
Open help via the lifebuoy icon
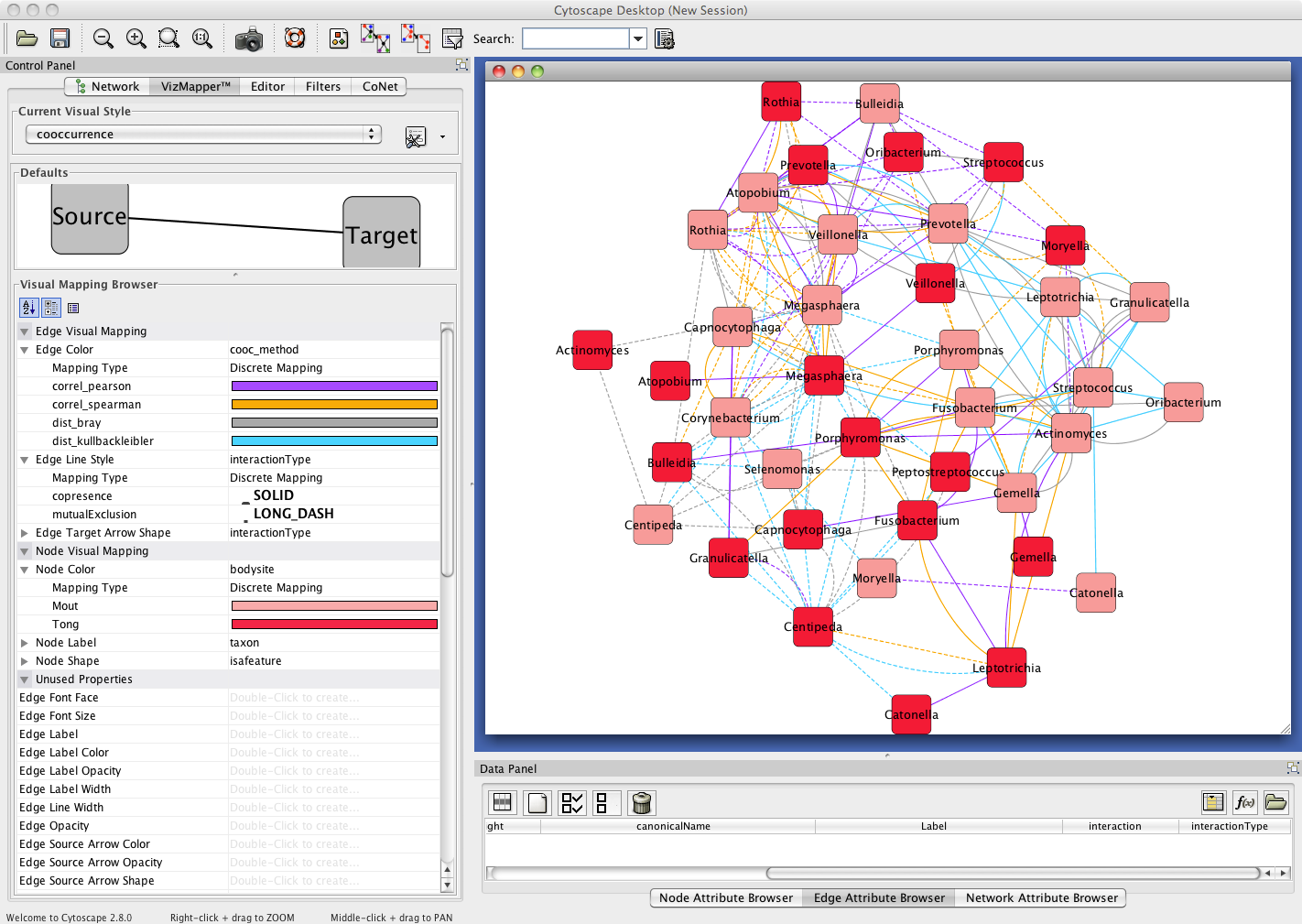pyautogui.click(x=295, y=38)
